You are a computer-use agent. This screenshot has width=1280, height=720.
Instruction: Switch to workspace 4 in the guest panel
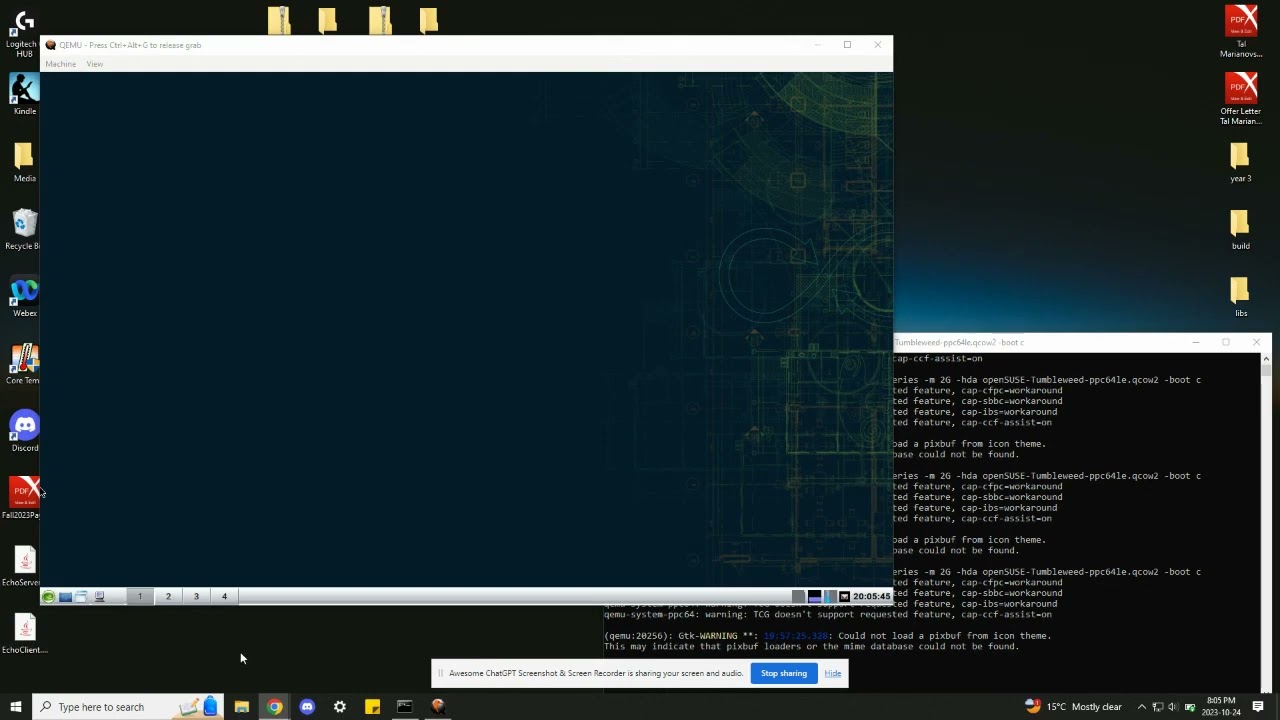point(224,597)
